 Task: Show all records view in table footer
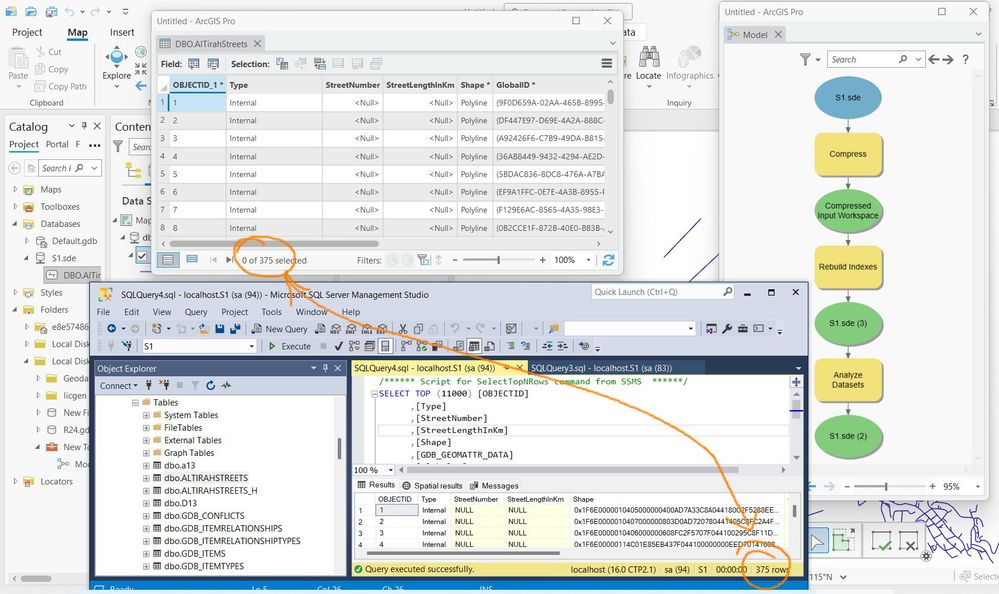[x=168, y=259]
